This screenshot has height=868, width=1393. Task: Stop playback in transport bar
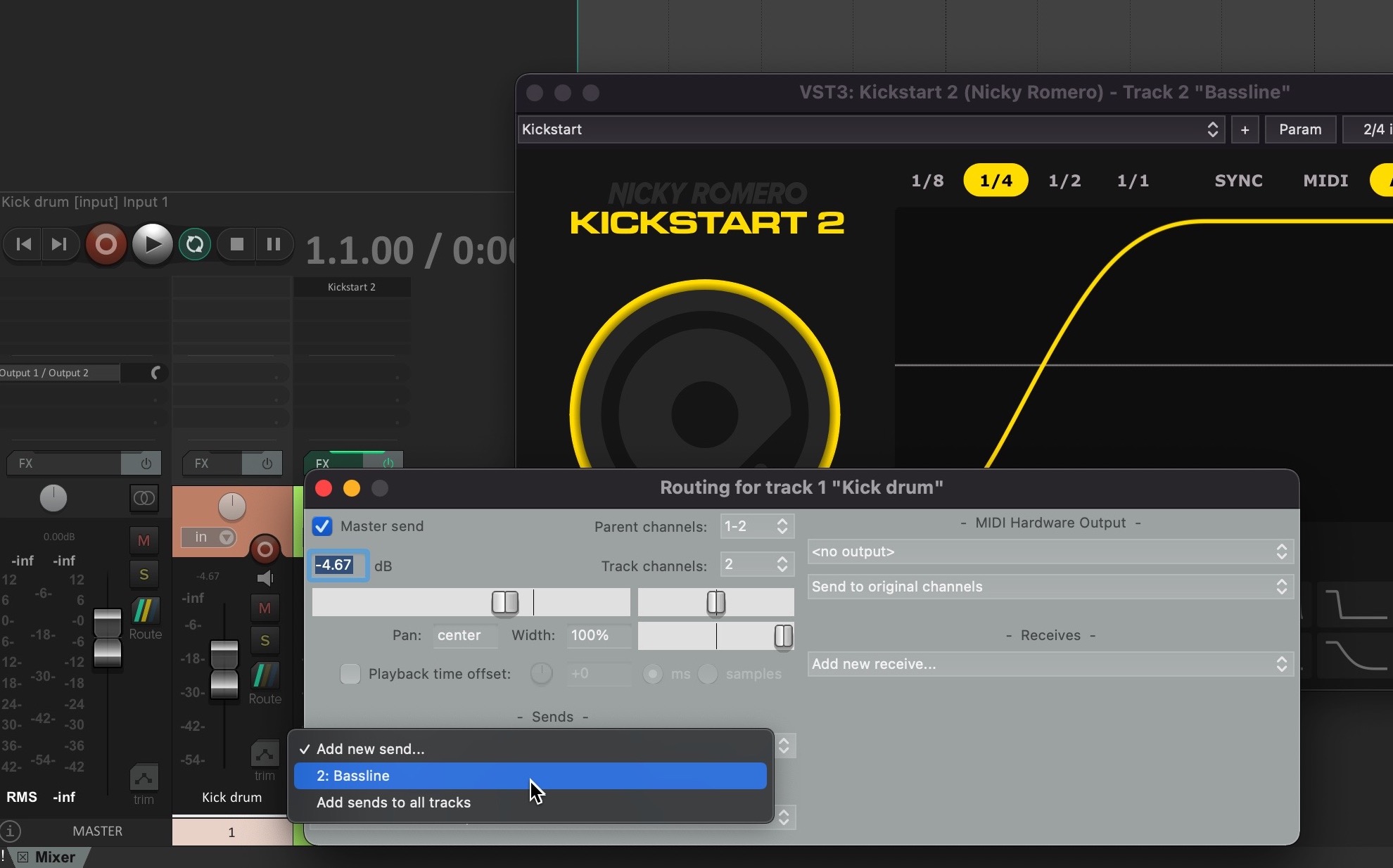[x=237, y=244]
